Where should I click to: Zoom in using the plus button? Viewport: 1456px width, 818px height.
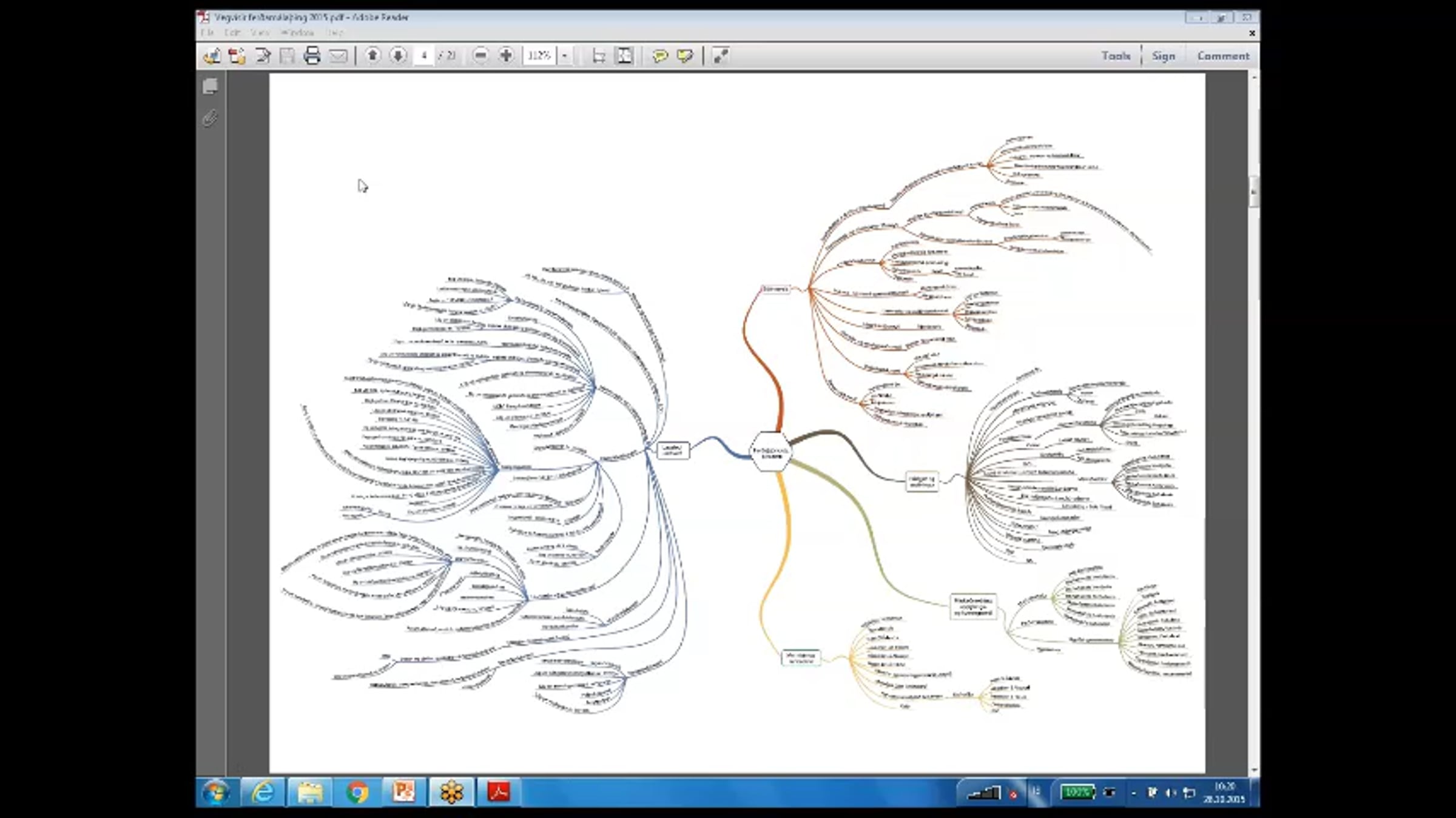[x=505, y=56]
